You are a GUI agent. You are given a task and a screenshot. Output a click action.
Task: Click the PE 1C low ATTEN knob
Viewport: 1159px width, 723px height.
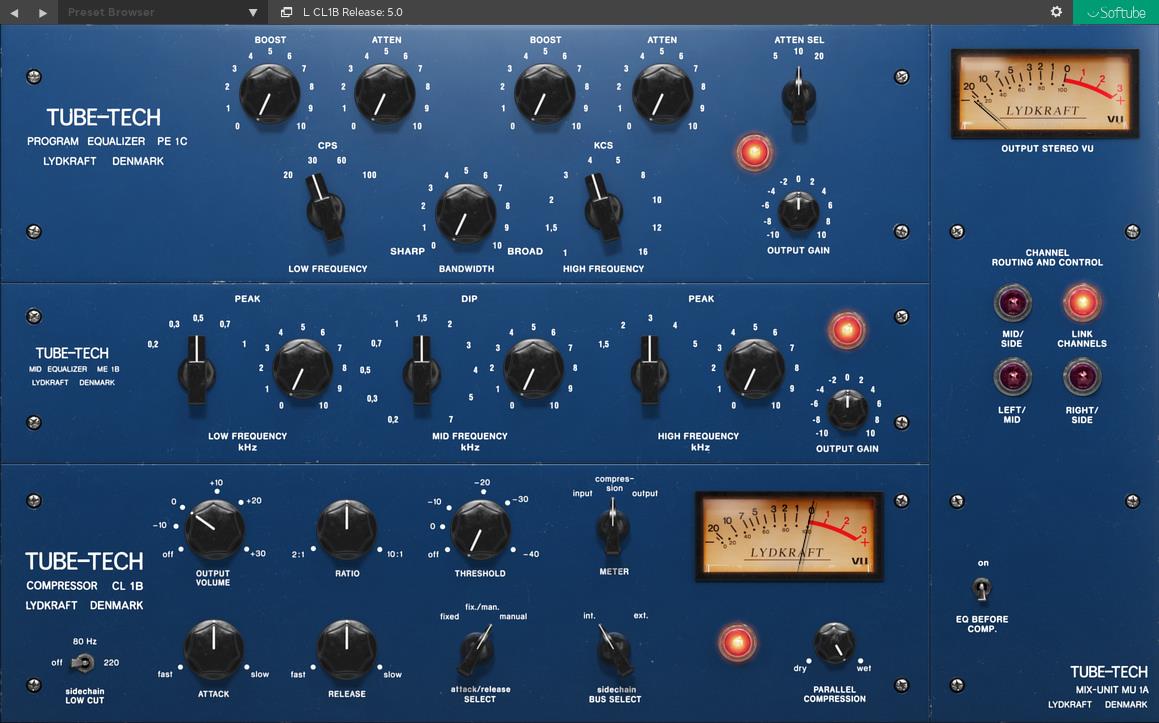click(x=384, y=95)
